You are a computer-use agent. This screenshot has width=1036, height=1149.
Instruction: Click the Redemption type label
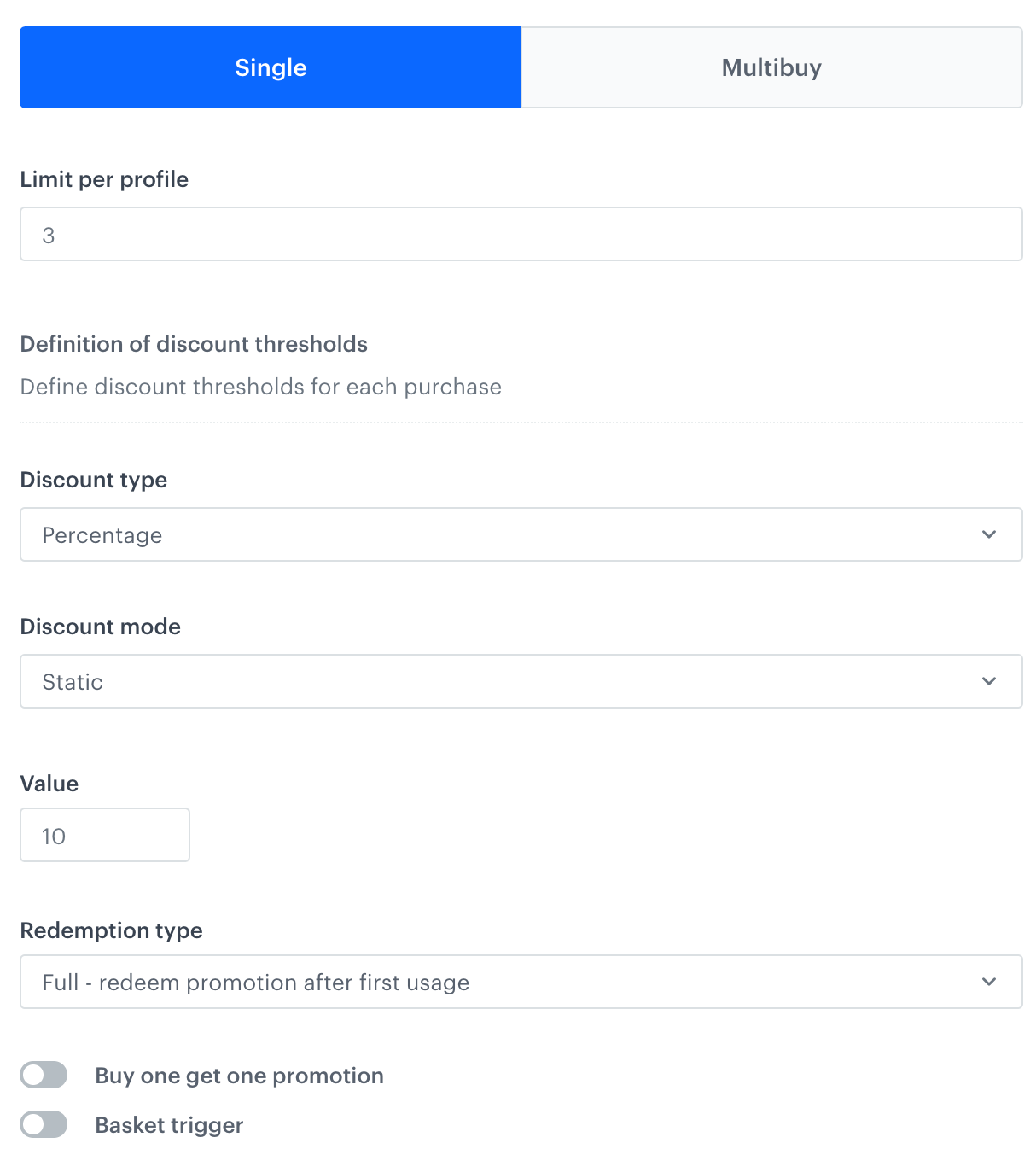point(112,930)
